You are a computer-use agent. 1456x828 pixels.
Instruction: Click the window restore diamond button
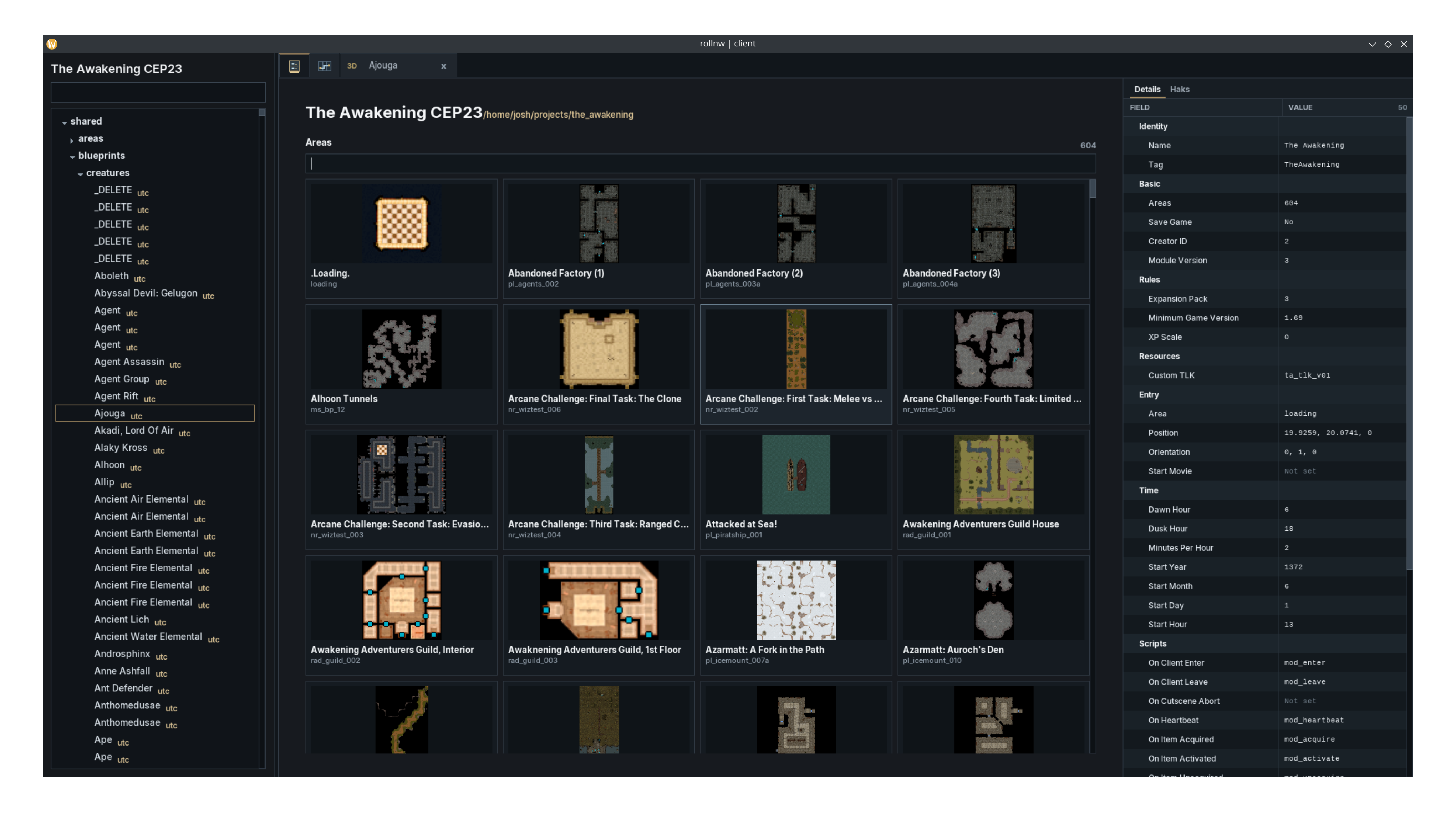[x=1388, y=44]
